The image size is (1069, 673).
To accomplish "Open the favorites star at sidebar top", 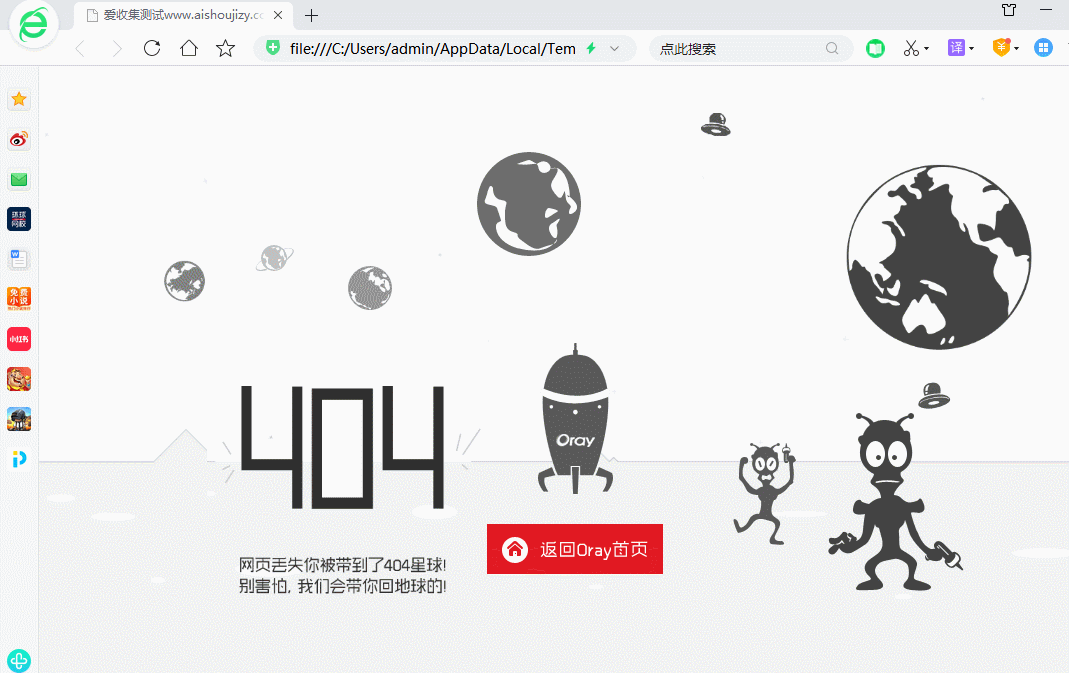I will [19, 99].
